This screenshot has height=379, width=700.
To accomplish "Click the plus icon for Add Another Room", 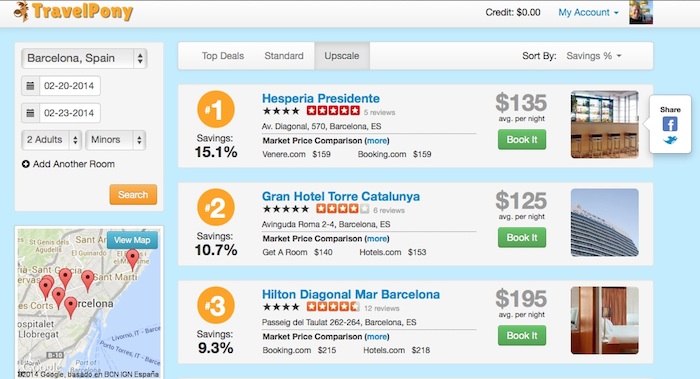I will click(x=26, y=164).
